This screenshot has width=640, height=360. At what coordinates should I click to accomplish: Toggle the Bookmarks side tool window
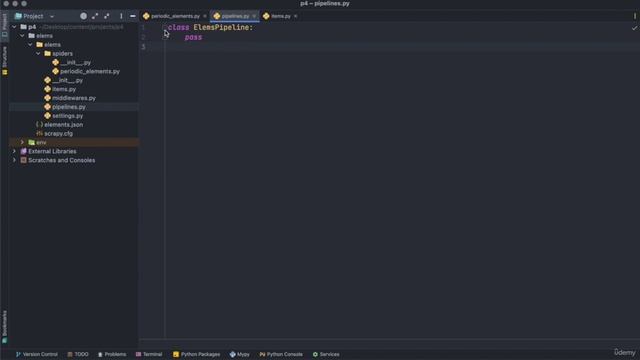pos(4,327)
